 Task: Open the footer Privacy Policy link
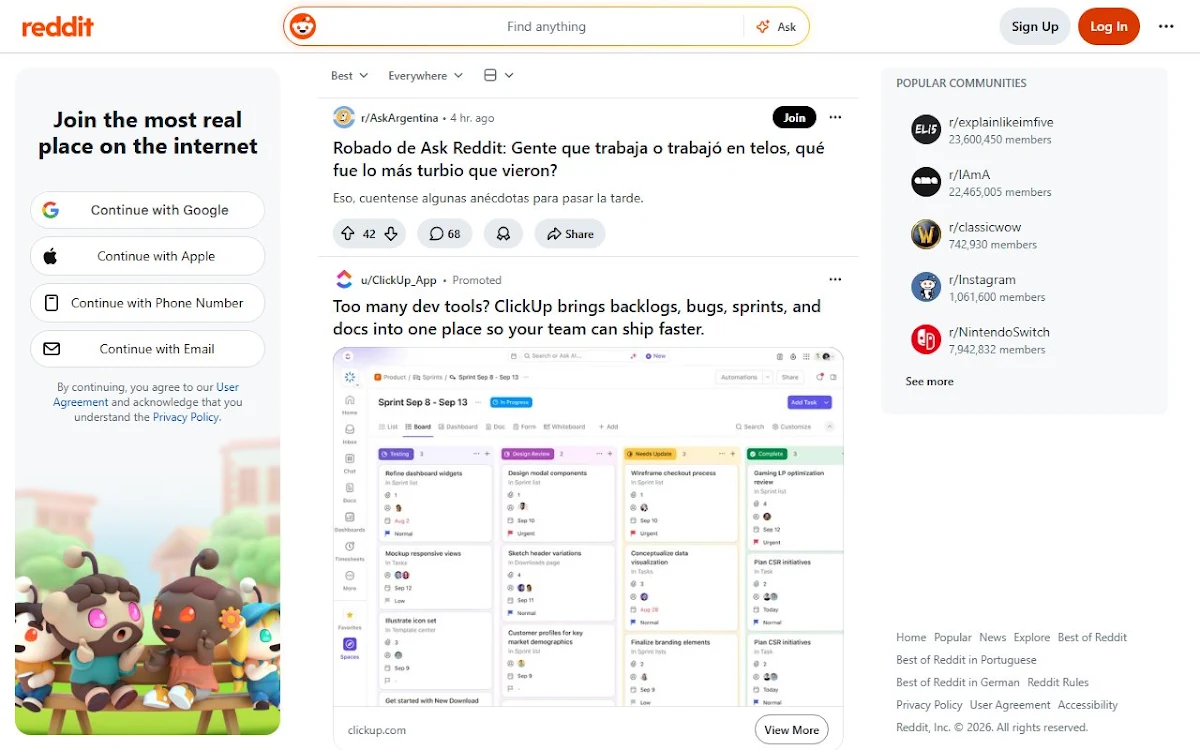pyautogui.click(x=929, y=705)
